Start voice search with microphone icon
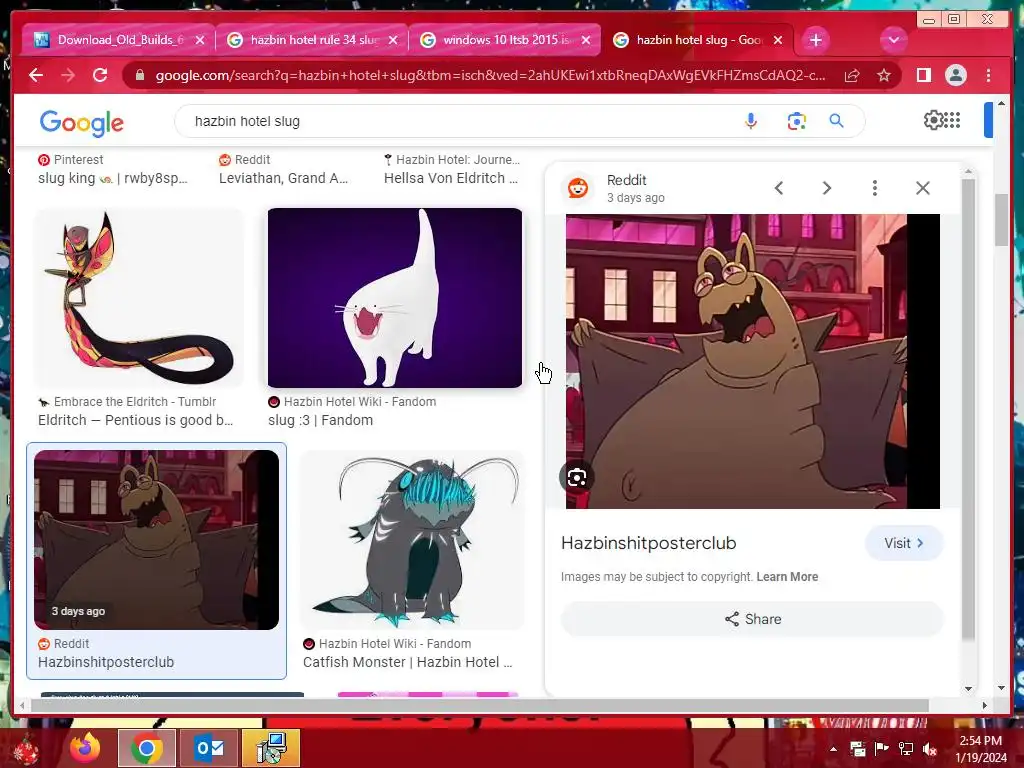Image resolution: width=1024 pixels, height=768 pixels. tap(751, 121)
